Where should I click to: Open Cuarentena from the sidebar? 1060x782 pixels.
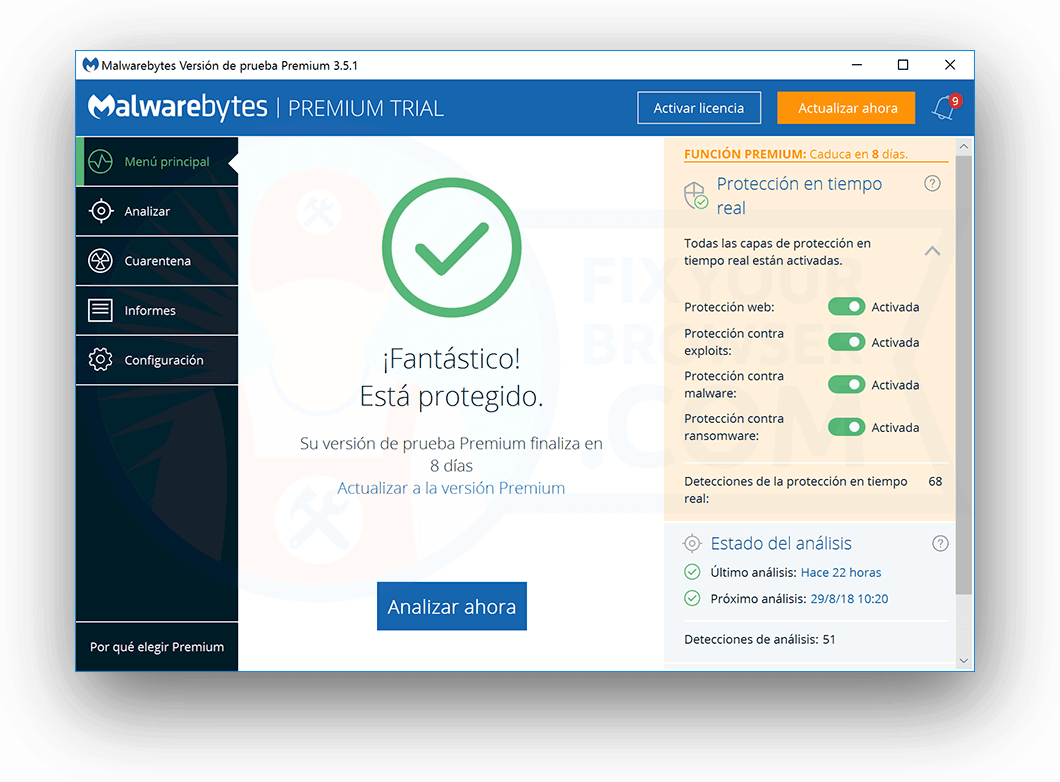click(x=100, y=260)
